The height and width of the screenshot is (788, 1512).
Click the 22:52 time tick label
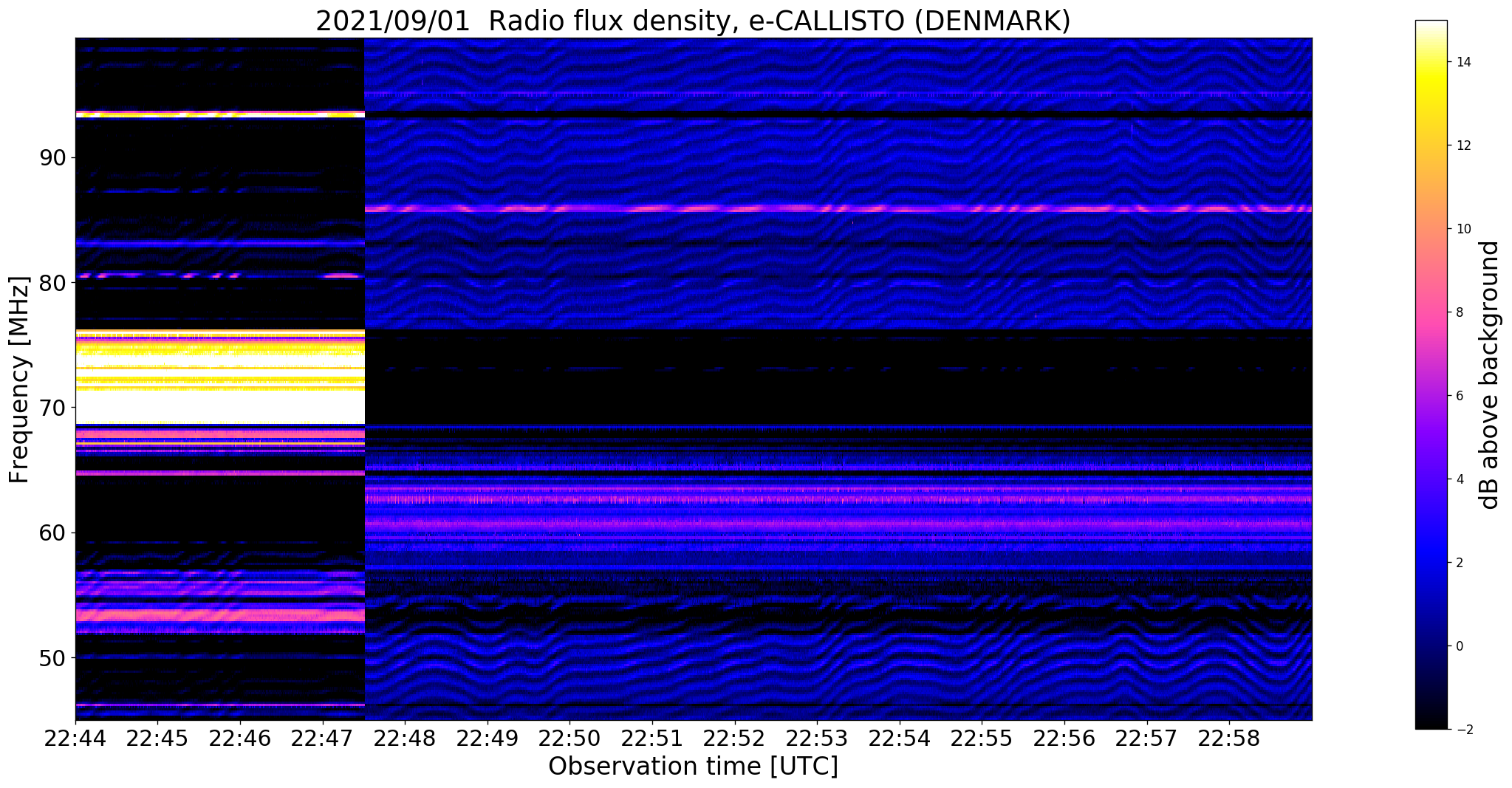pos(735,739)
